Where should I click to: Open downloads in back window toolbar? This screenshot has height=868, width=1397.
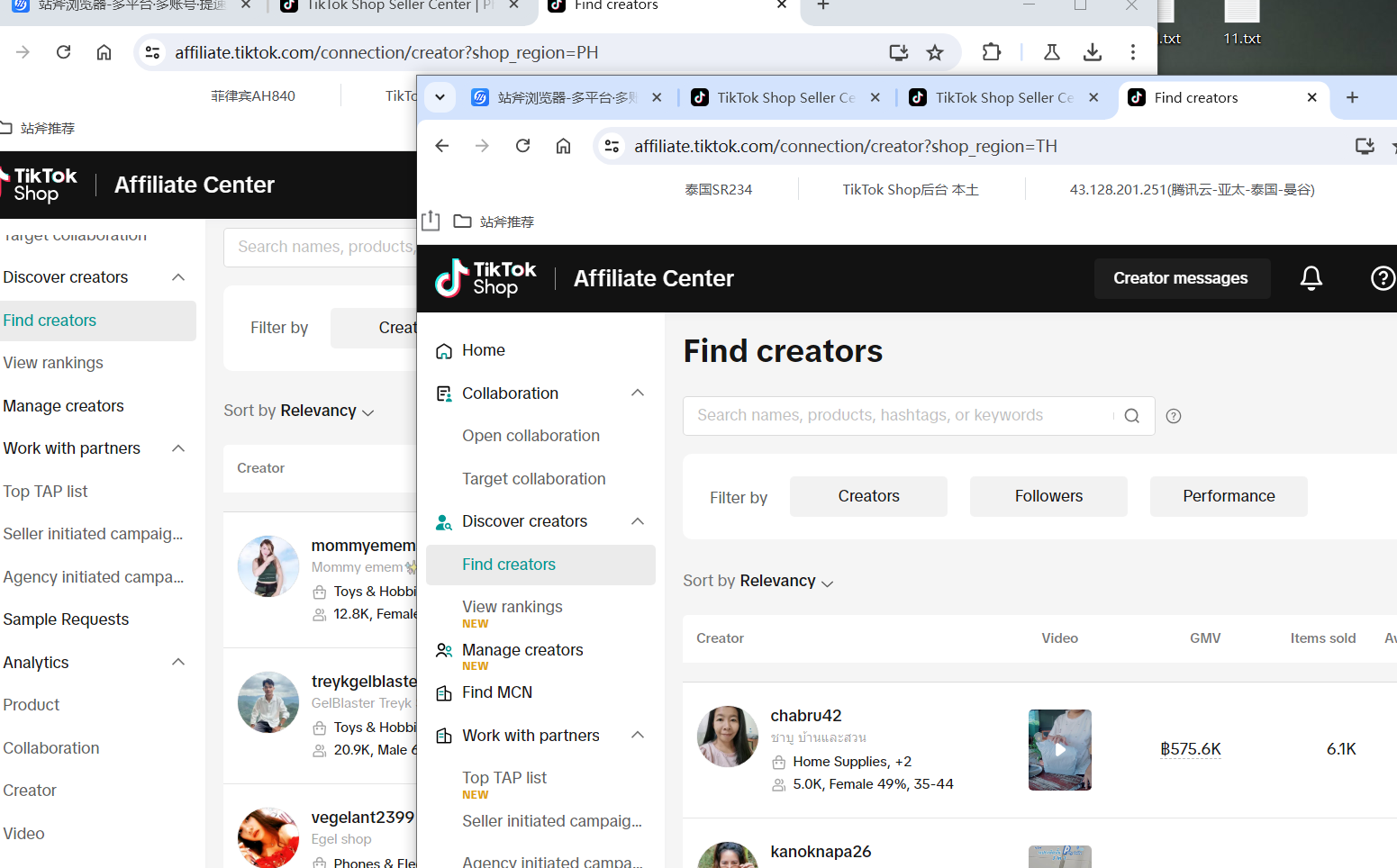[x=1093, y=52]
